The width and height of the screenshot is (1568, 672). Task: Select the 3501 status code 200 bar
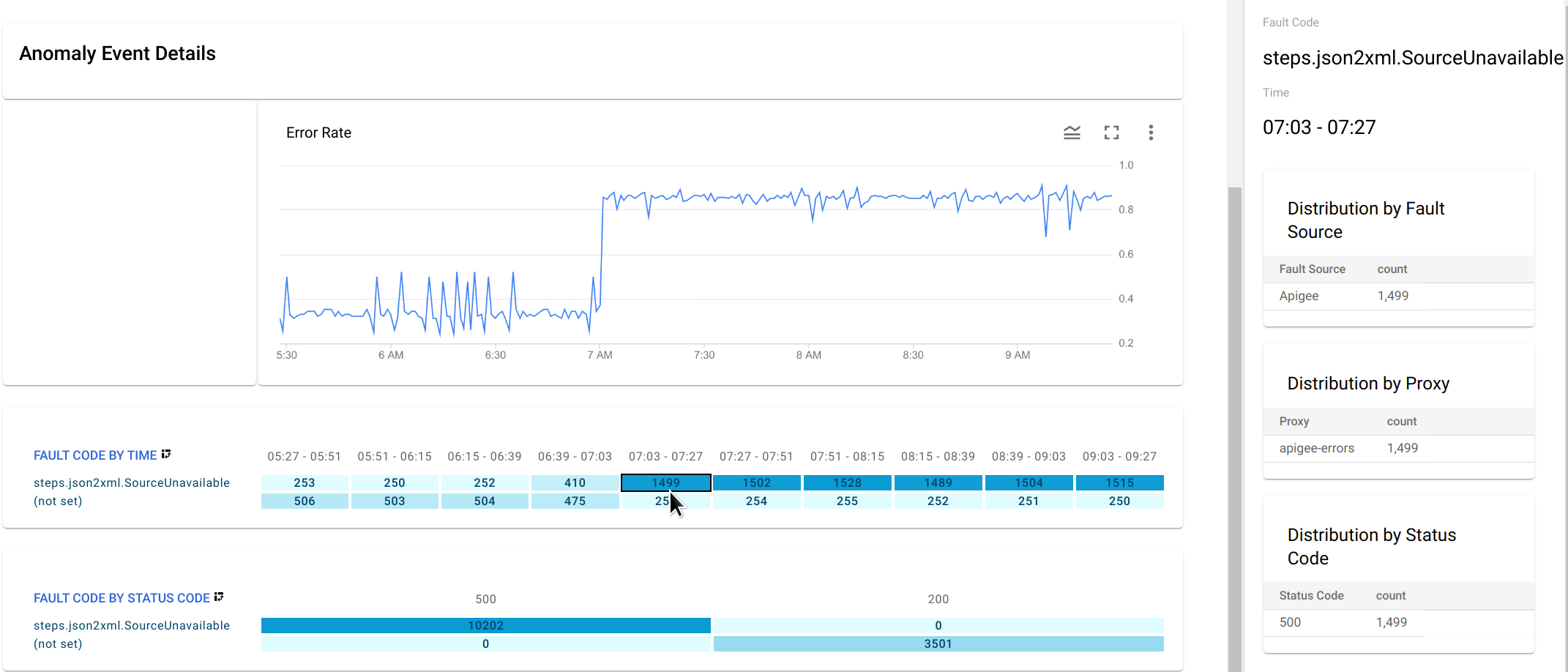938,644
